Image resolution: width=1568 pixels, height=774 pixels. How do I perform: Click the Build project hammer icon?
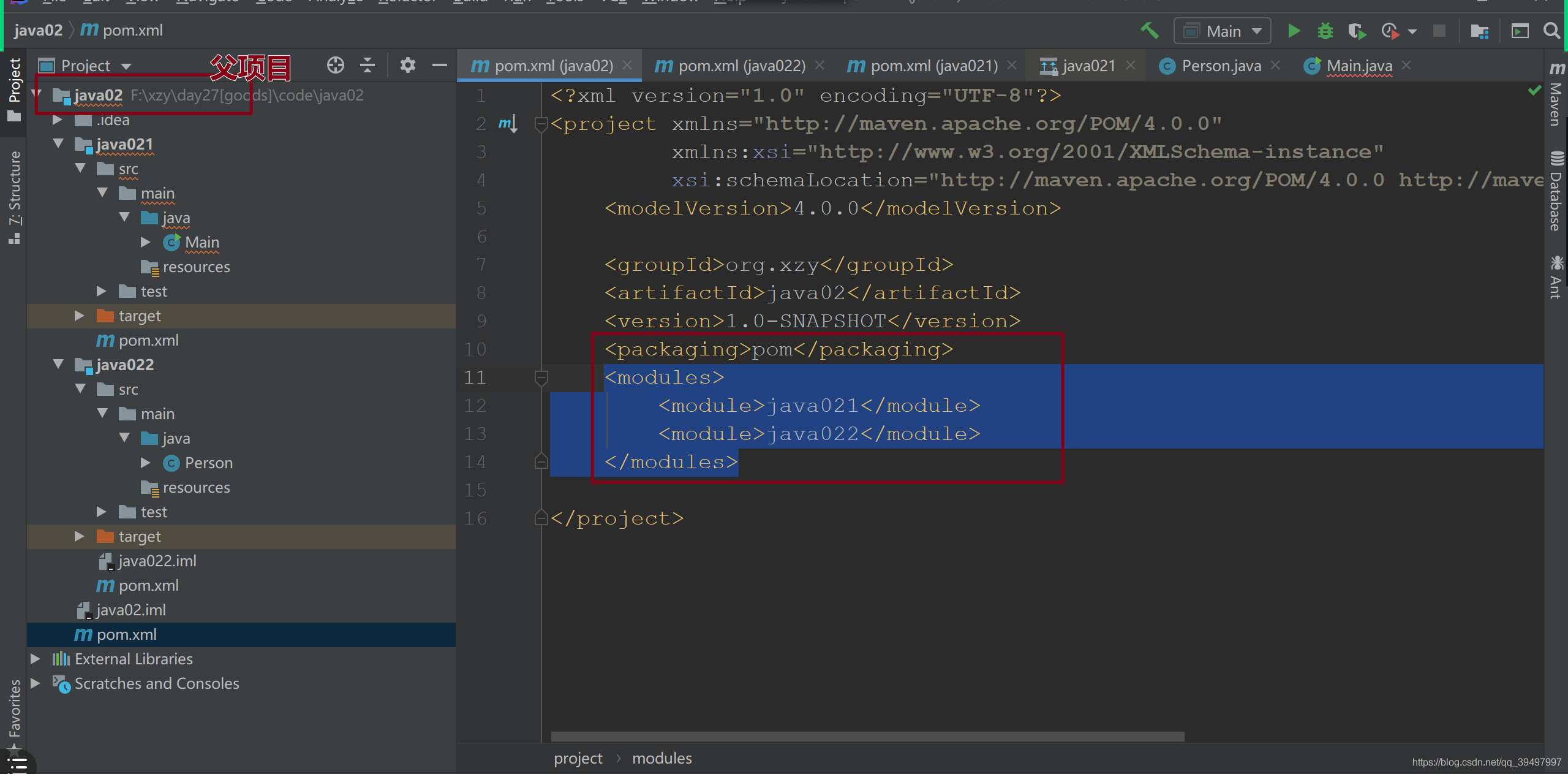point(1149,31)
